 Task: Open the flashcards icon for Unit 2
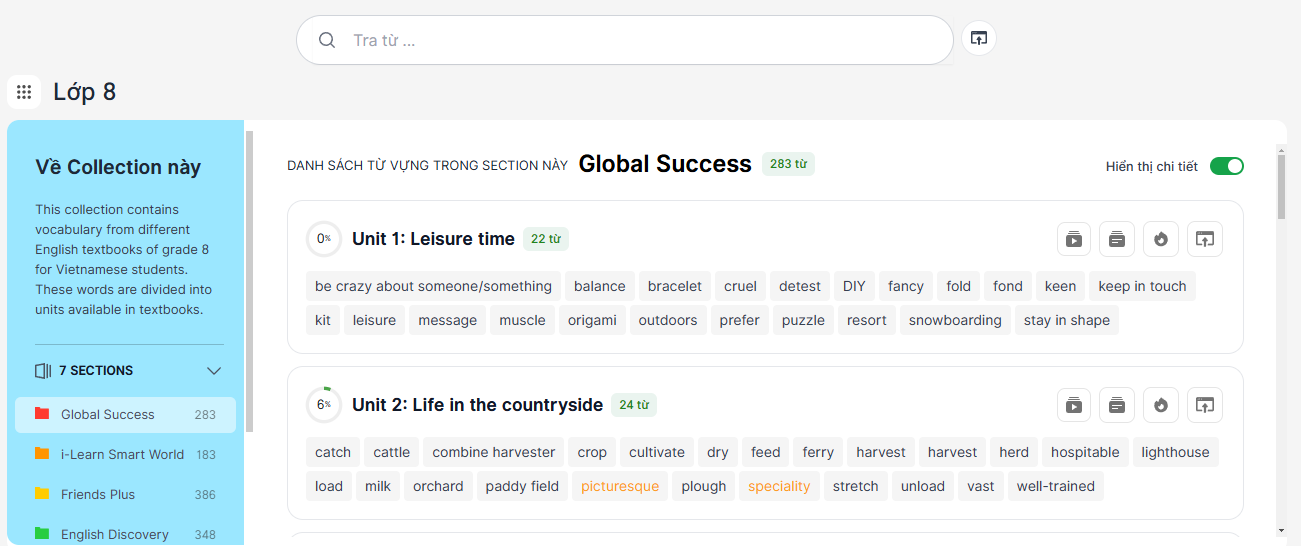[x=1117, y=405]
